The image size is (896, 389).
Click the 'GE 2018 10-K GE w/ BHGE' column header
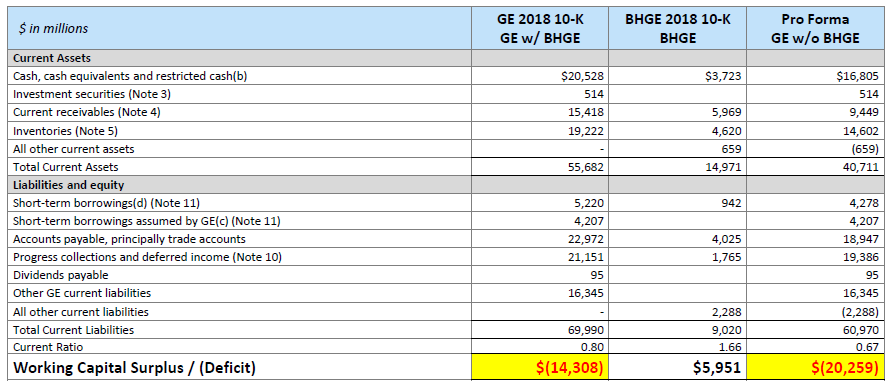(540, 28)
